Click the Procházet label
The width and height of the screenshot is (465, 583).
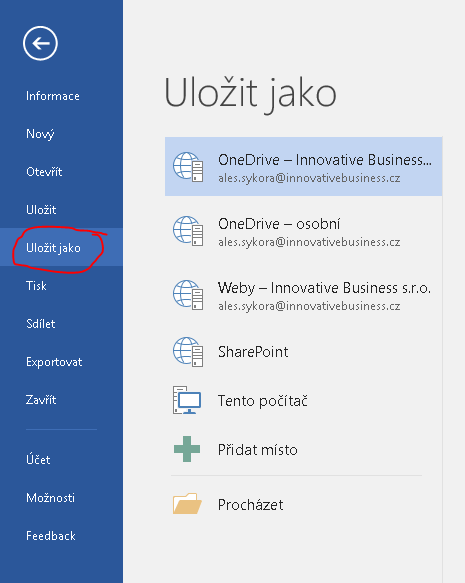(x=251, y=505)
